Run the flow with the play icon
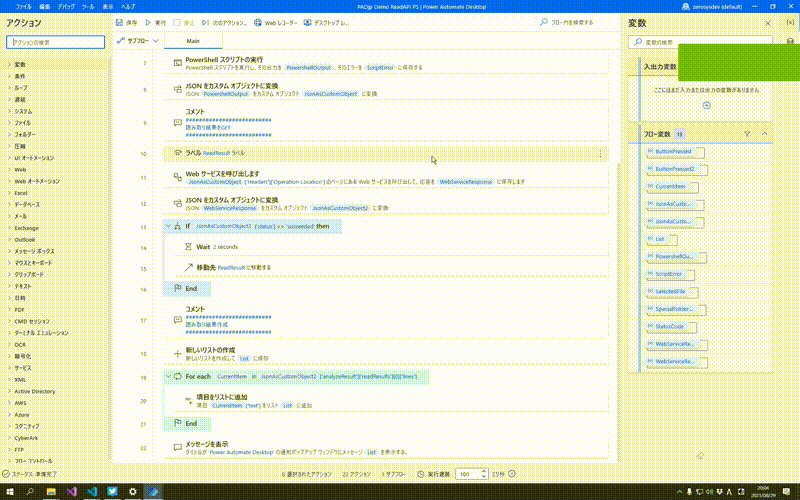This screenshot has height=500, width=800. click(148, 22)
